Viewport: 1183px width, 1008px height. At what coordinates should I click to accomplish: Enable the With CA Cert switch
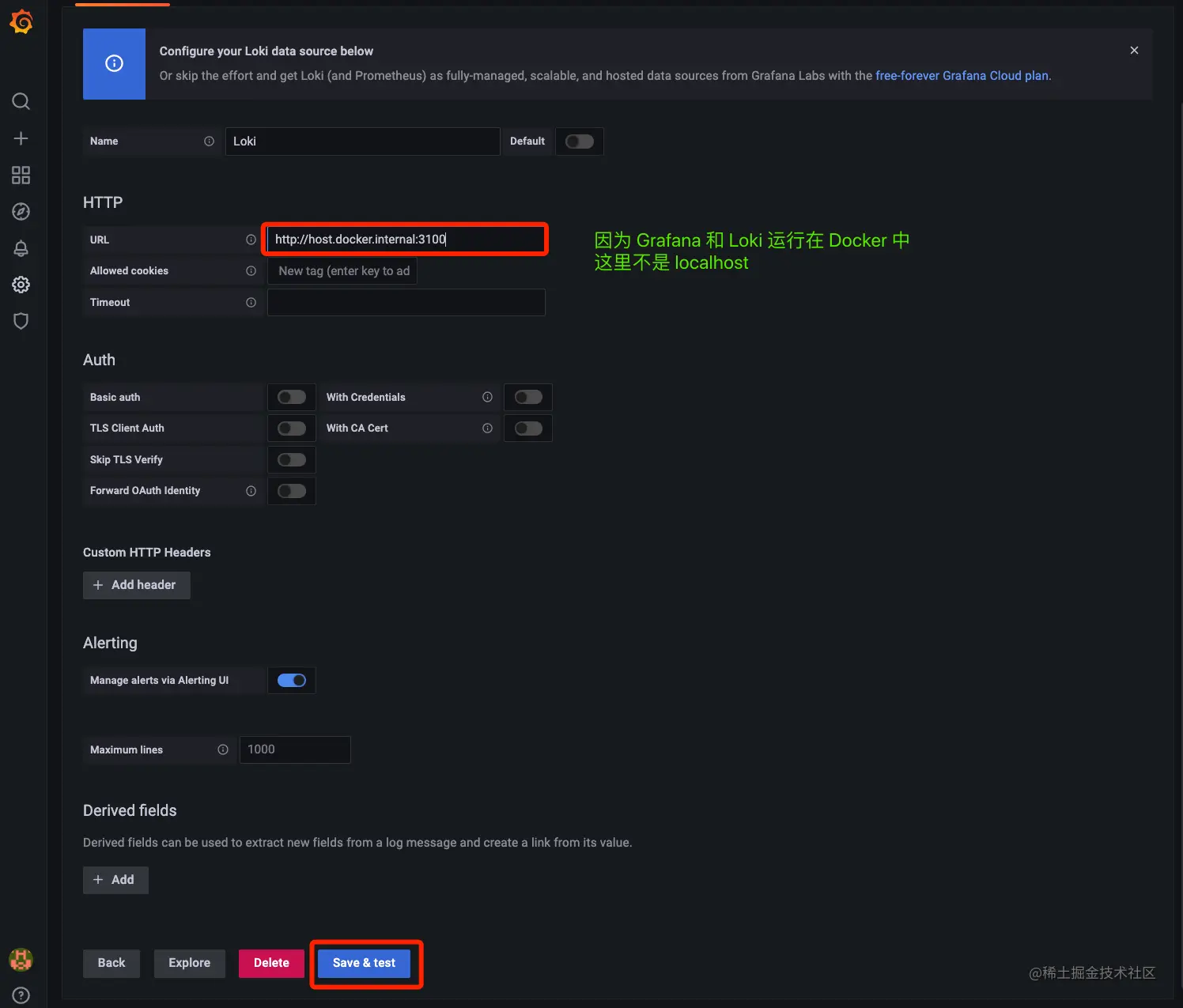[x=528, y=428]
